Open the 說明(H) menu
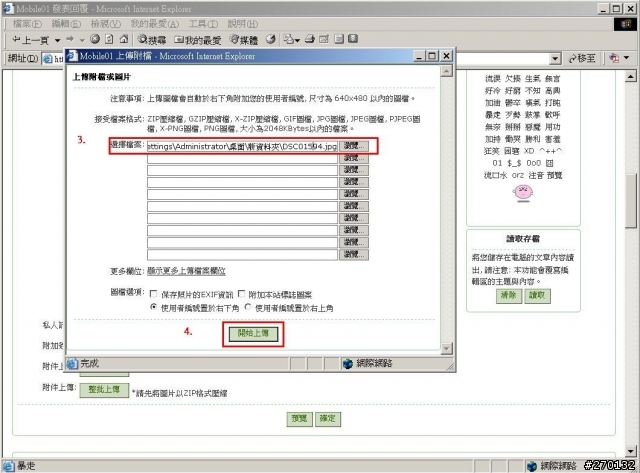This screenshot has width=640, height=473. click(x=243, y=24)
